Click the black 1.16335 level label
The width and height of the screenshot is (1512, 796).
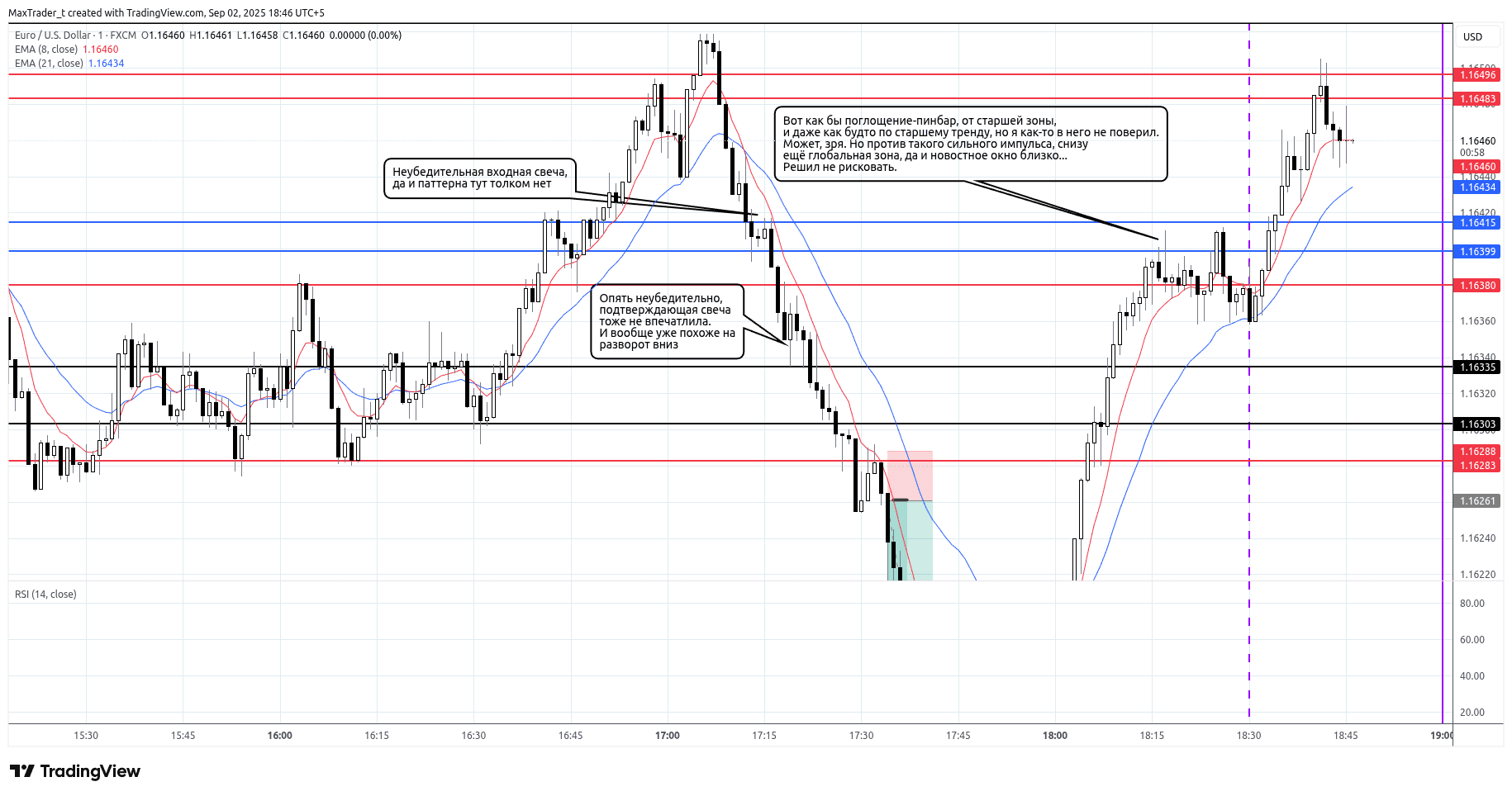(x=1477, y=367)
